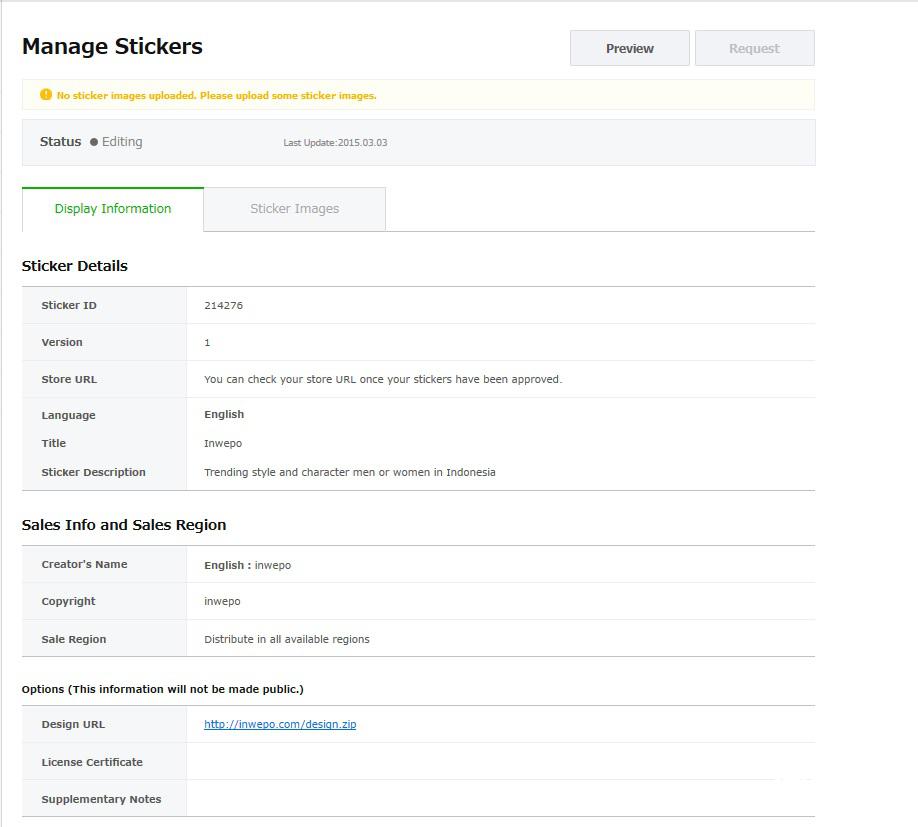Click the Last Update date text
Viewport: 918px width, 827px height.
(x=335, y=143)
